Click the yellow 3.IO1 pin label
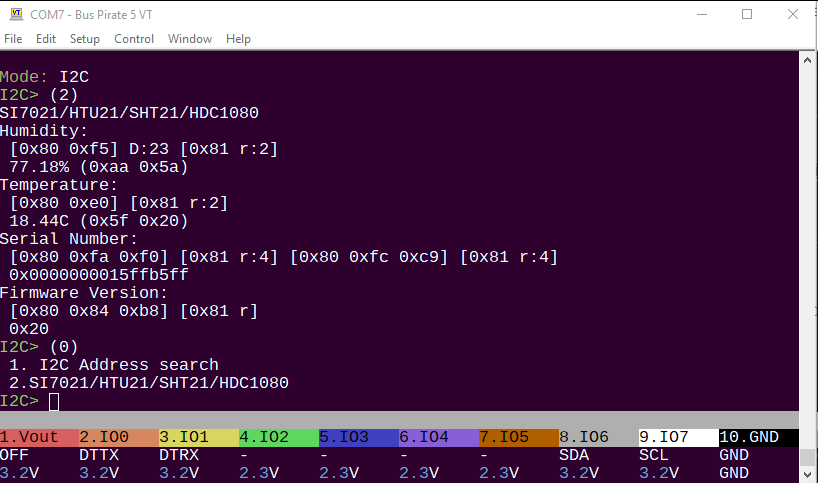Viewport: 818px width, 483px height. click(199, 437)
